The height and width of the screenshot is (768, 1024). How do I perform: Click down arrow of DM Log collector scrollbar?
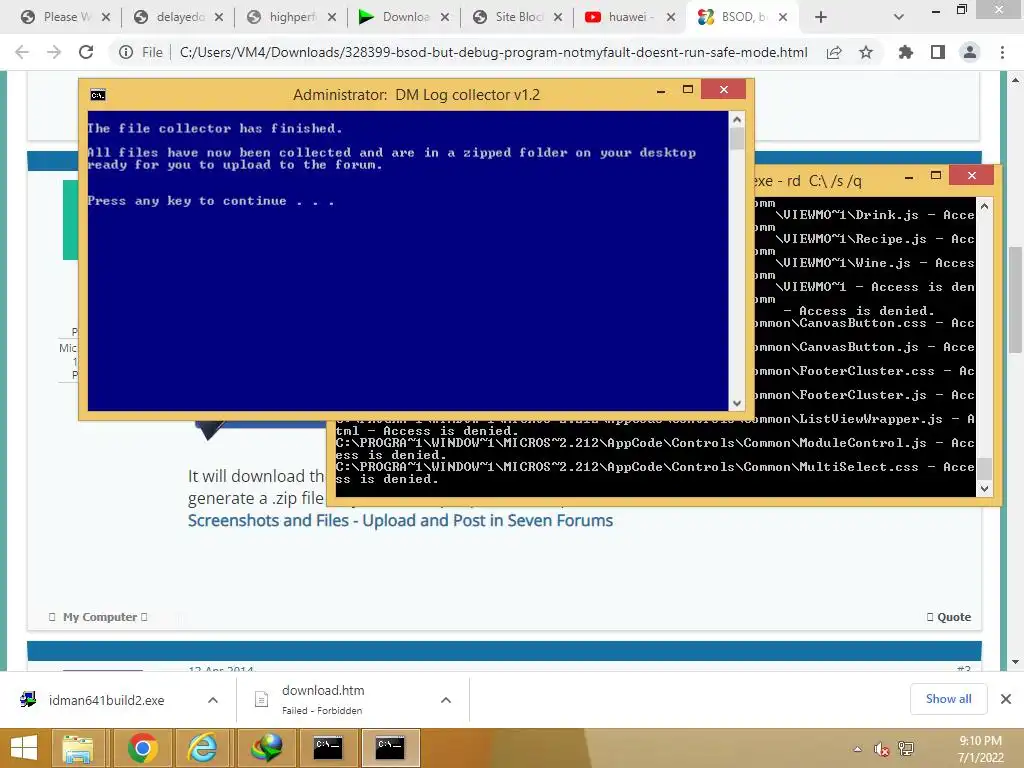(737, 404)
